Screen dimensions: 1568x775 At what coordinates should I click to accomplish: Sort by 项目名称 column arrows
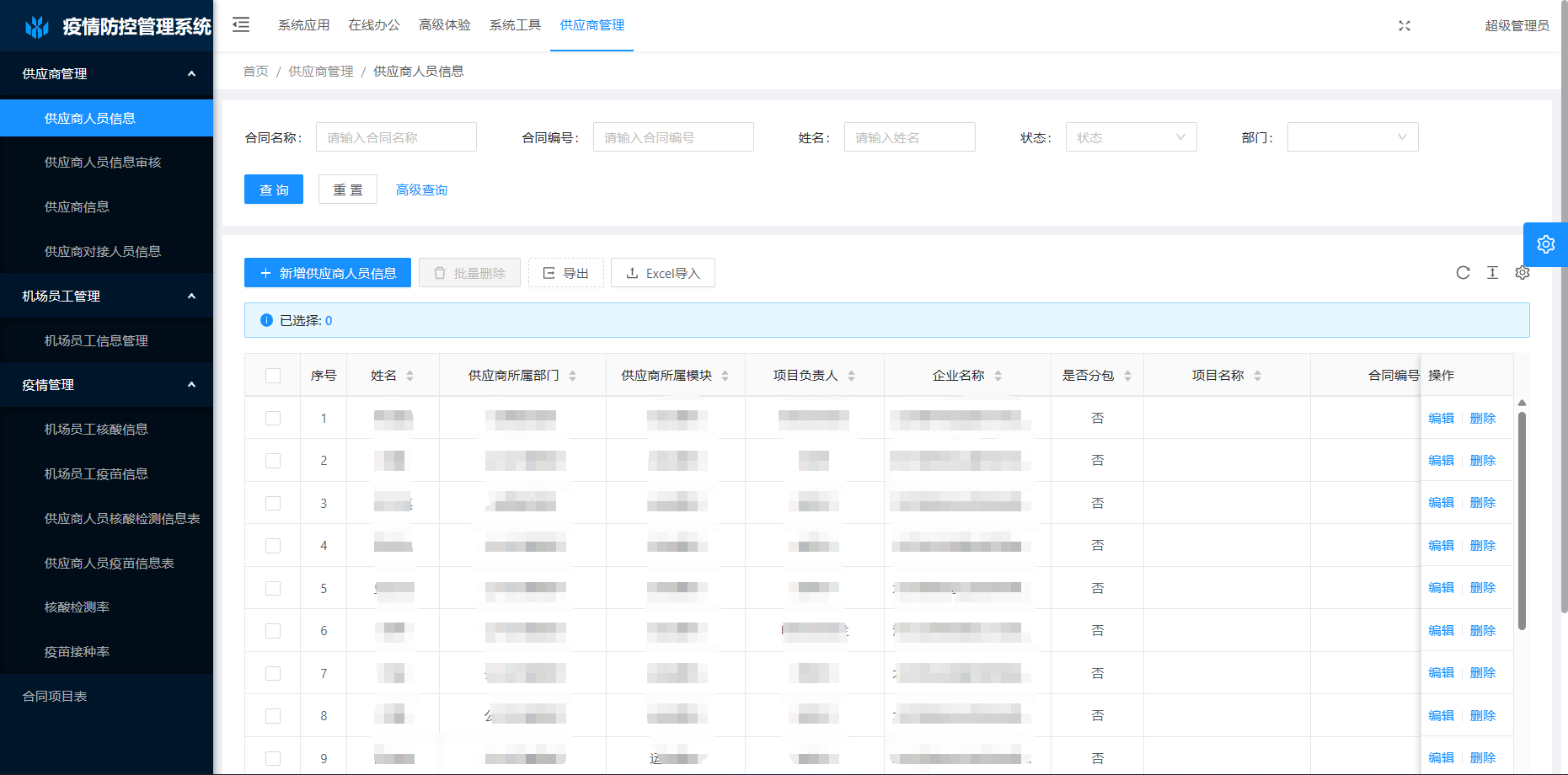click(x=1257, y=376)
